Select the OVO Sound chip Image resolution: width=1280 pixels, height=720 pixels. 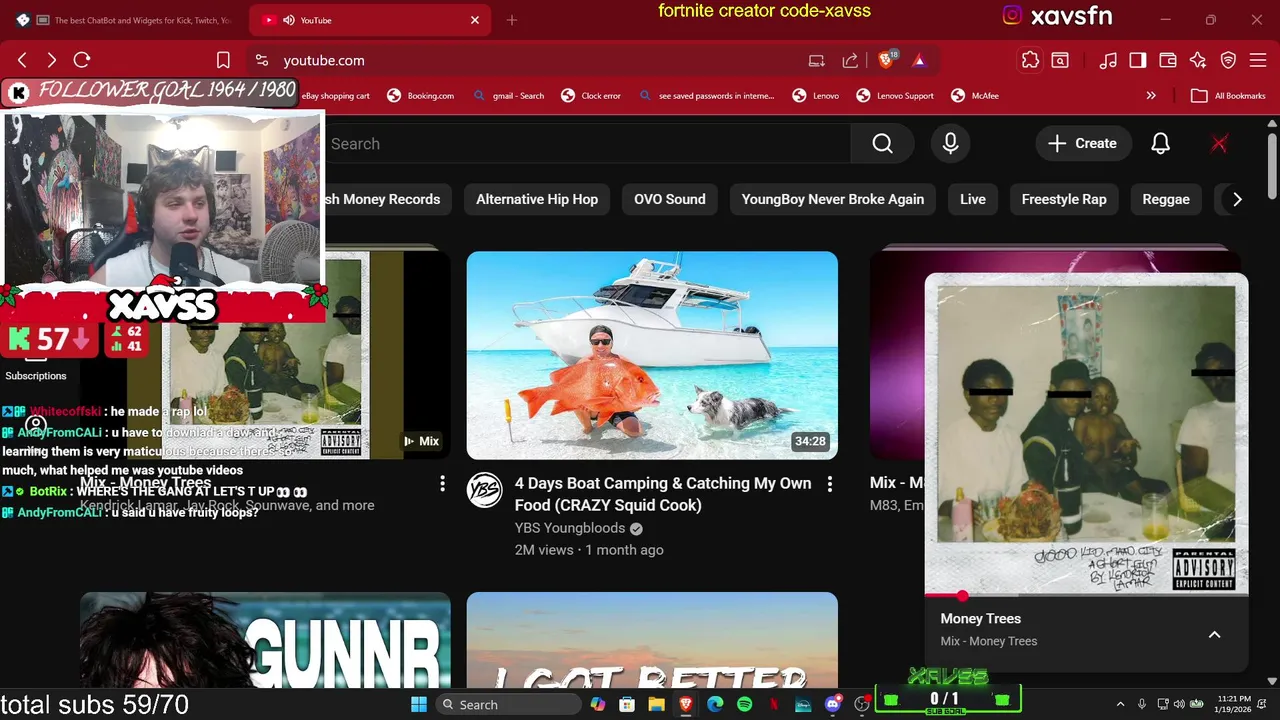coord(670,199)
